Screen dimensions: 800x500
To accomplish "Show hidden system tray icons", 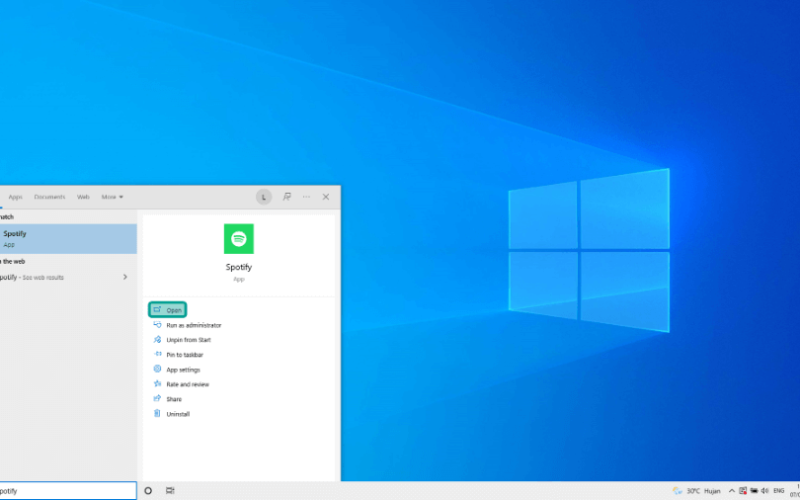I will tap(732, 491).
